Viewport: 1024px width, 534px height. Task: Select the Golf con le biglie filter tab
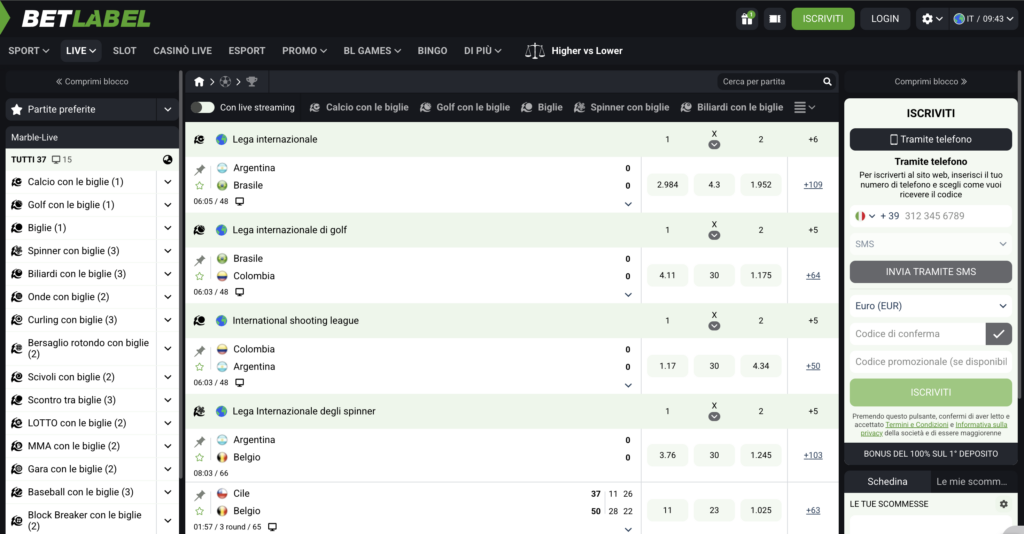[465, 107]
